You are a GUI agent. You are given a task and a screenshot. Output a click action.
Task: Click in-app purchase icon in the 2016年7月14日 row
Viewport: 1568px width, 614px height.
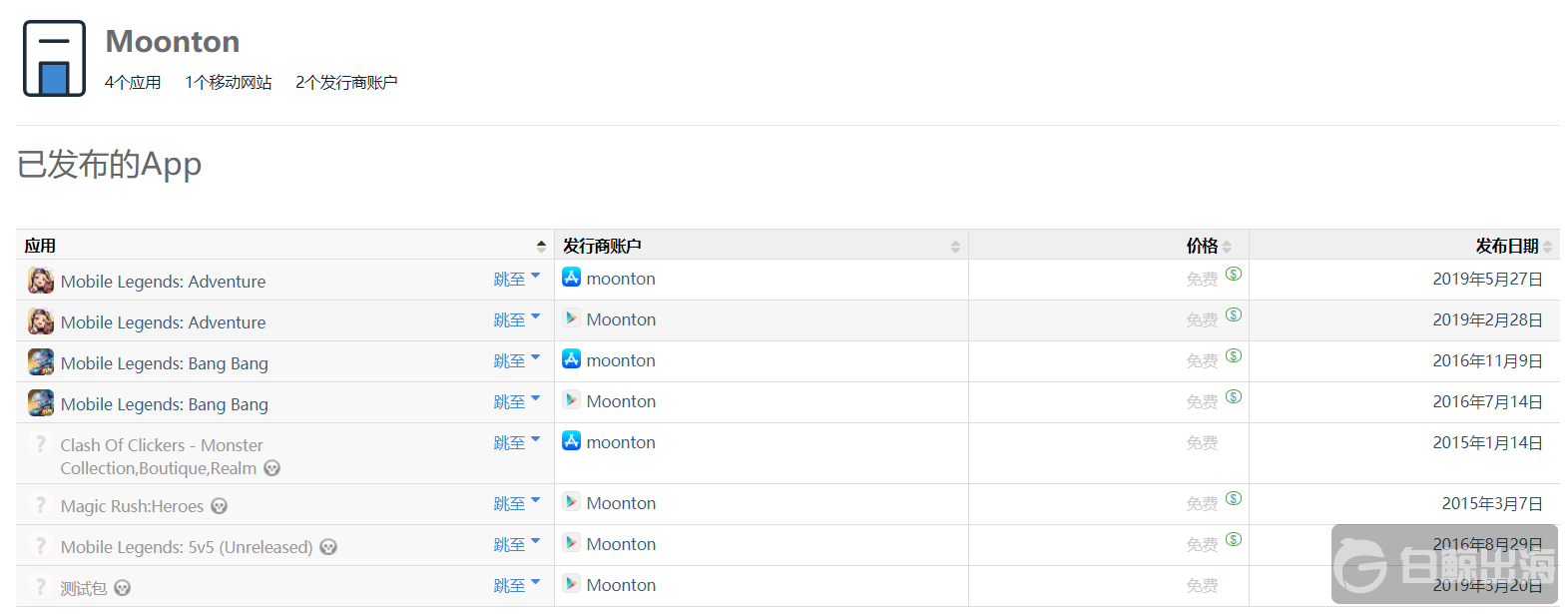(x=1234, y=396)
